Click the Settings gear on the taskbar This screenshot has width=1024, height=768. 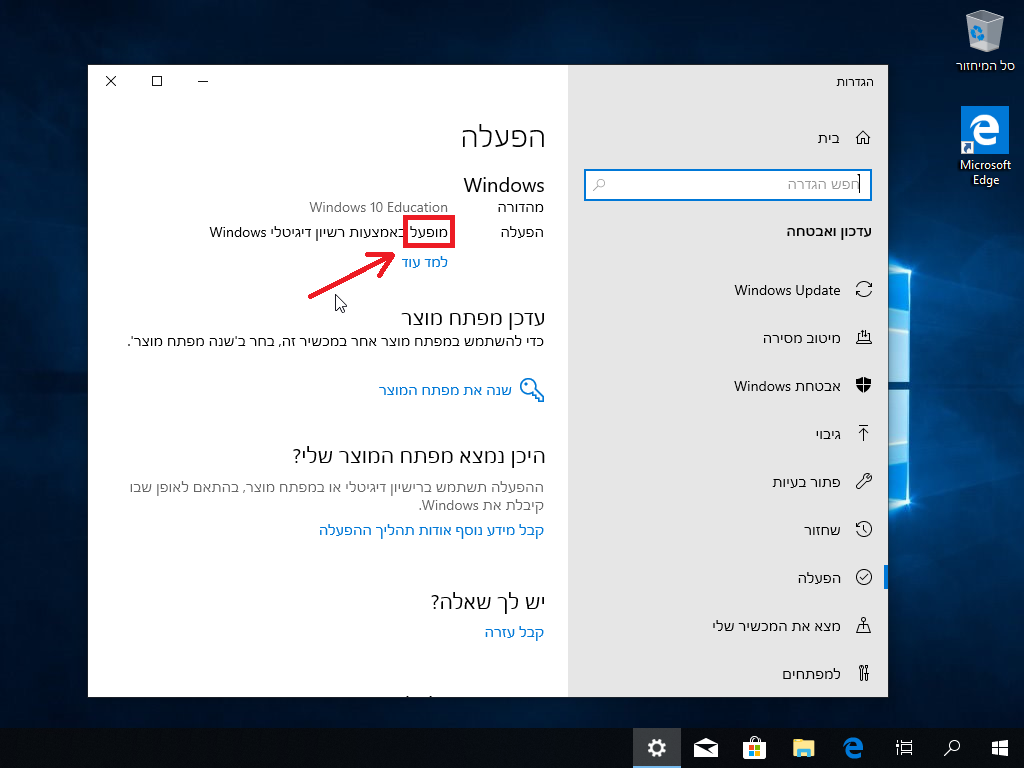tap(656, 748)
